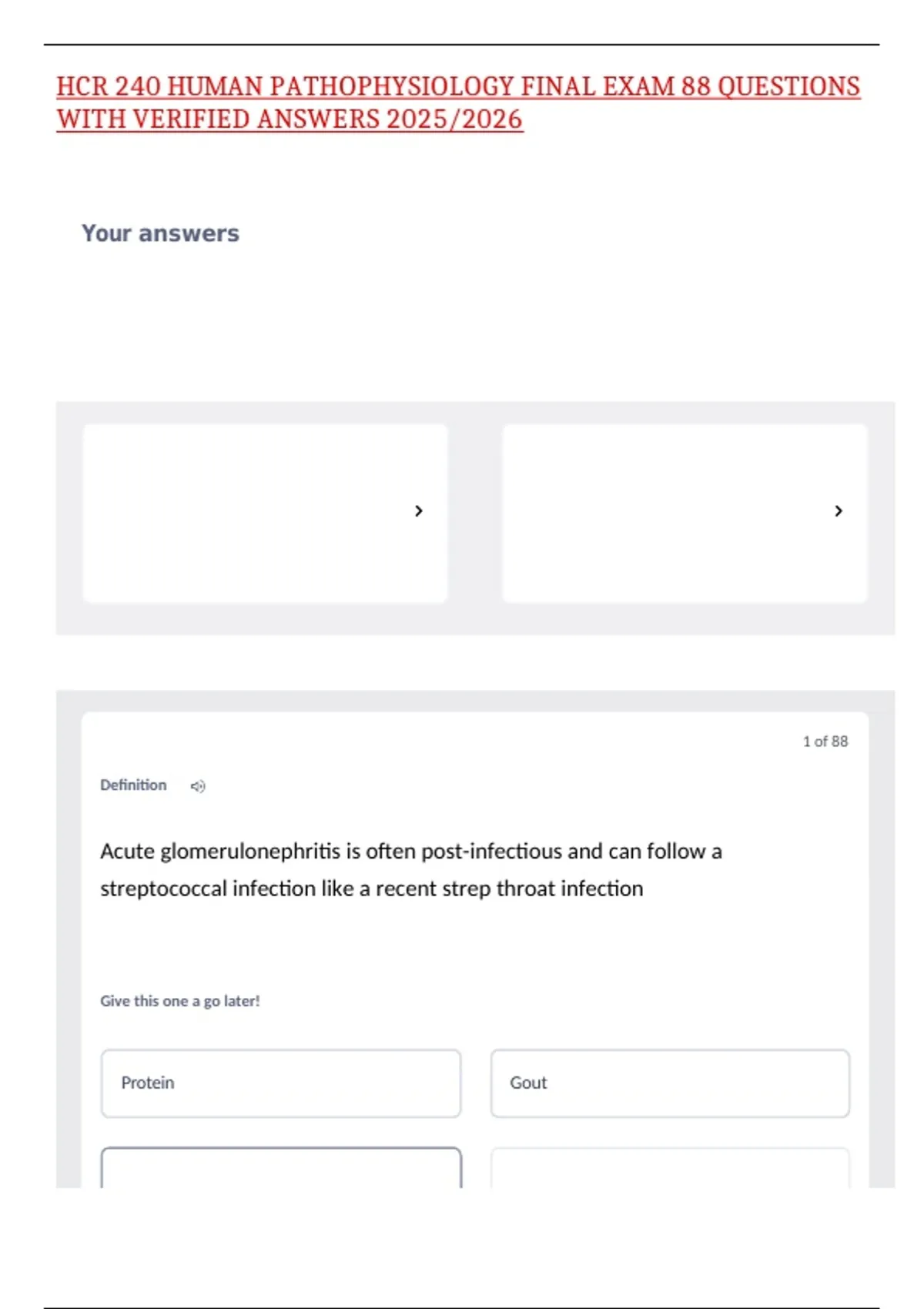Choose the blank answer option below Gout
Image resolution: width=924 pixels, height=1309 pixels.
670,1168
